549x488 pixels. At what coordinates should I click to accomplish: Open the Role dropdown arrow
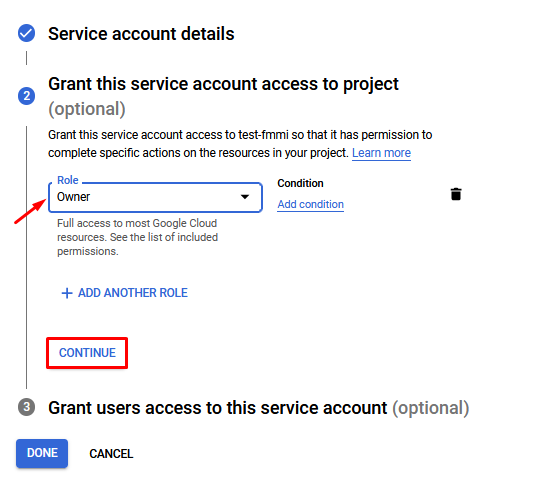245,197
